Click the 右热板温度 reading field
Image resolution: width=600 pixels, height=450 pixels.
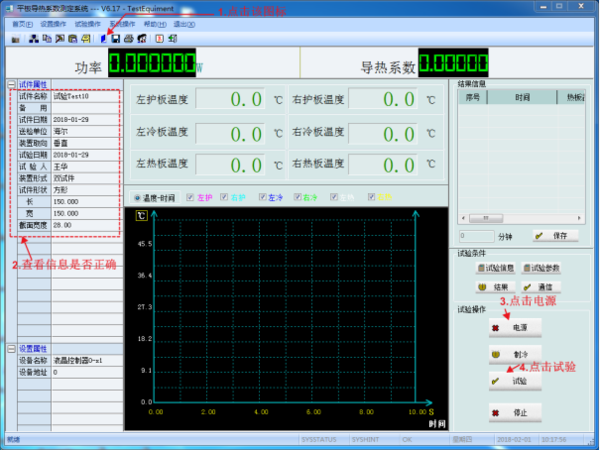click(383, 165)
